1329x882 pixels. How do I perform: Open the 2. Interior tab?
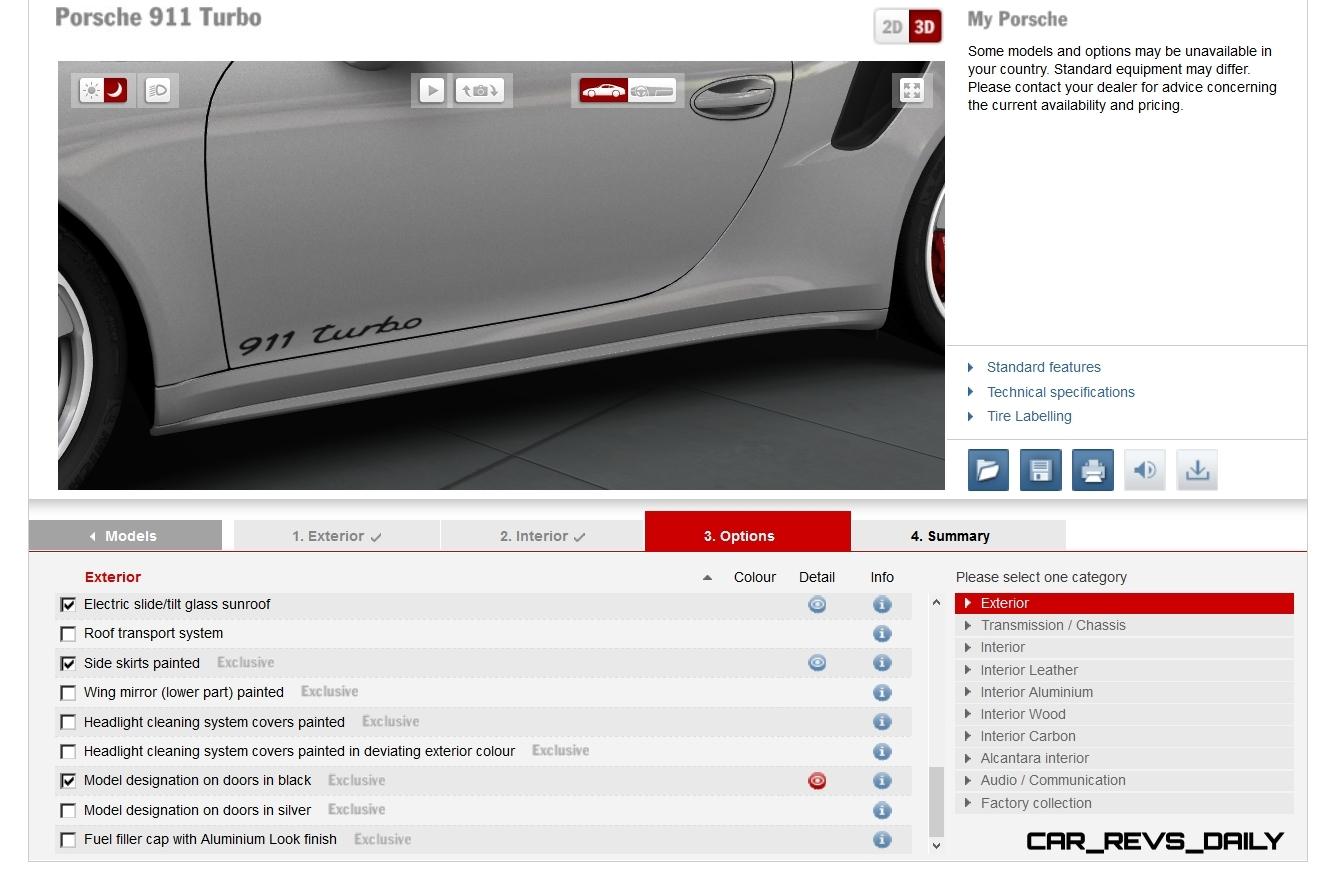pyautogui.click(x=543, y=536)
